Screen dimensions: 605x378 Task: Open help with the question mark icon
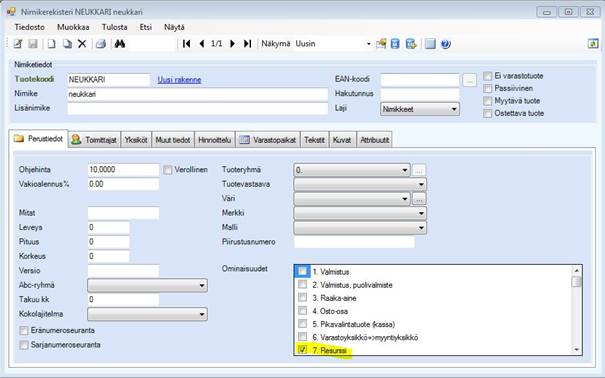pos(446,44)
